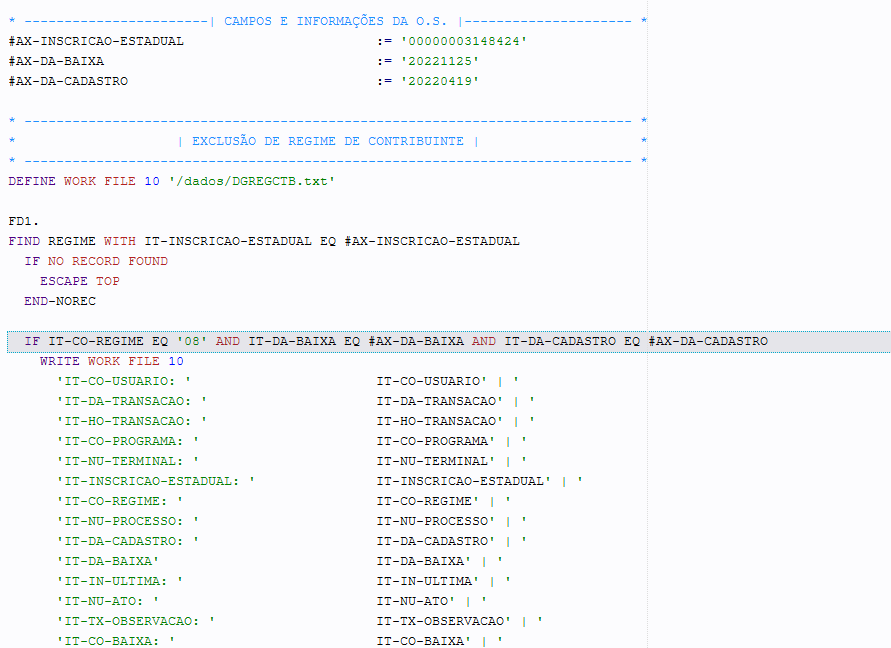Click the ESCAPE TOP statement
891x648 pixels.
point(80,281)
